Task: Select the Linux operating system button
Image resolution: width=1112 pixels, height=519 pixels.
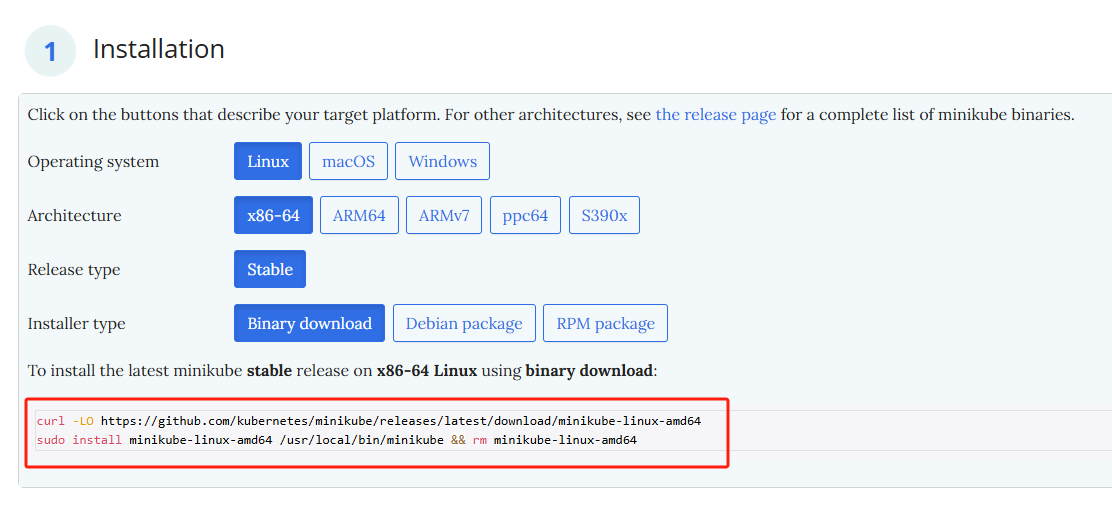Action: coord(268,161)
